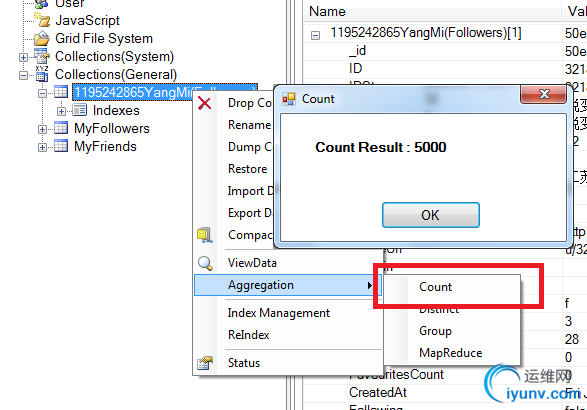The width and height of the screenshot is (587, 410).
Task: Click the red X Drop Collection icon
Action: 204,103
